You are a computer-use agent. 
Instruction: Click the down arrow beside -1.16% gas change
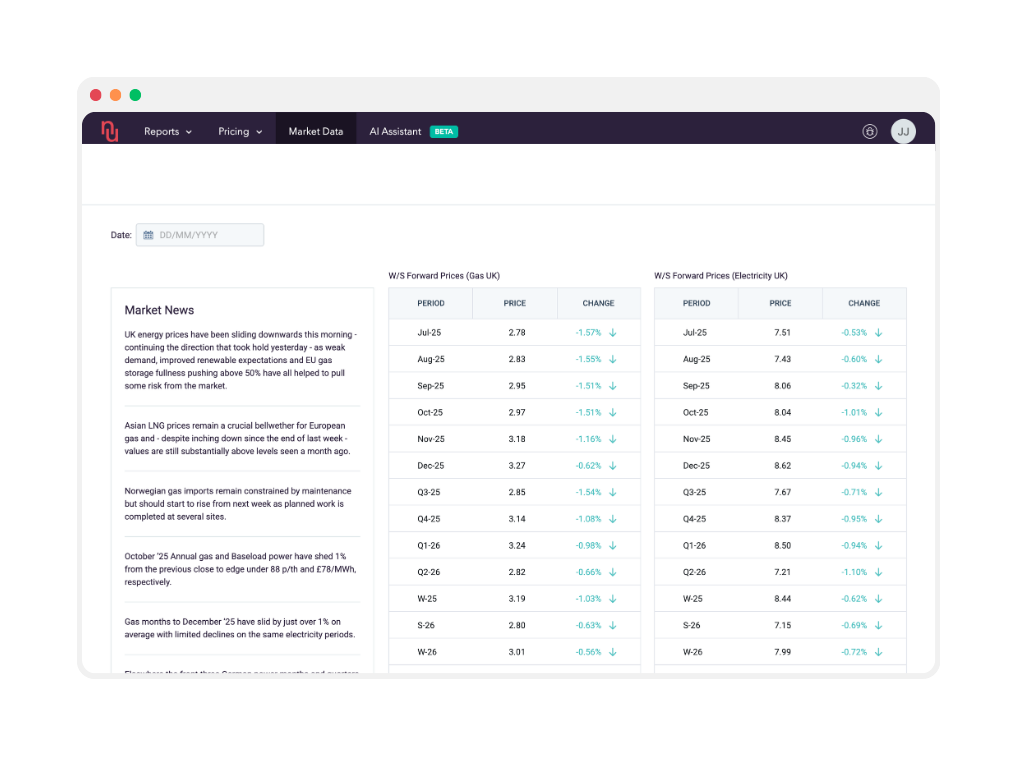(x=613, y=440)
